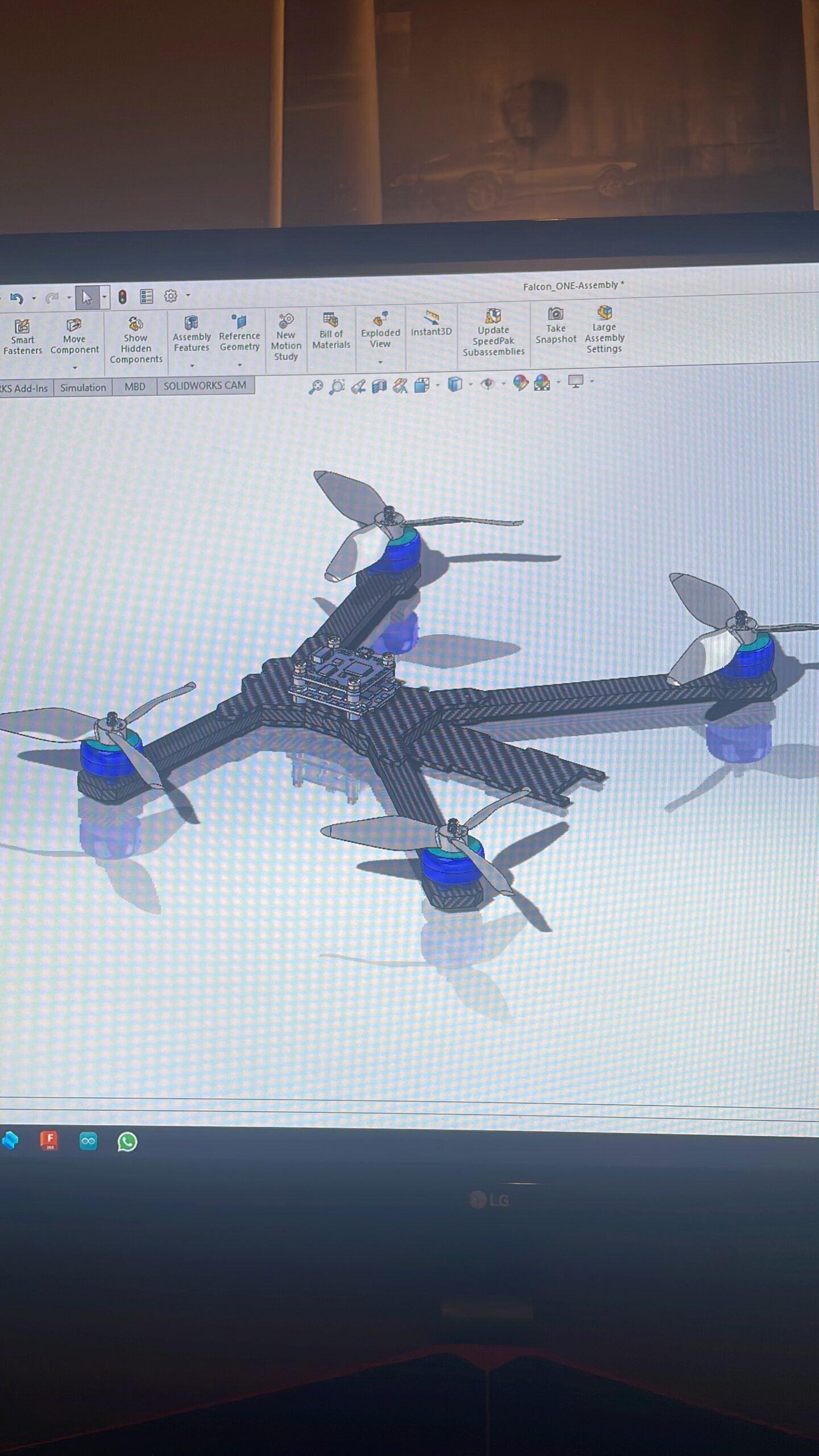Switch to the Simulation tab
The width and height of the screenshot is (819, 1456).
83,388
